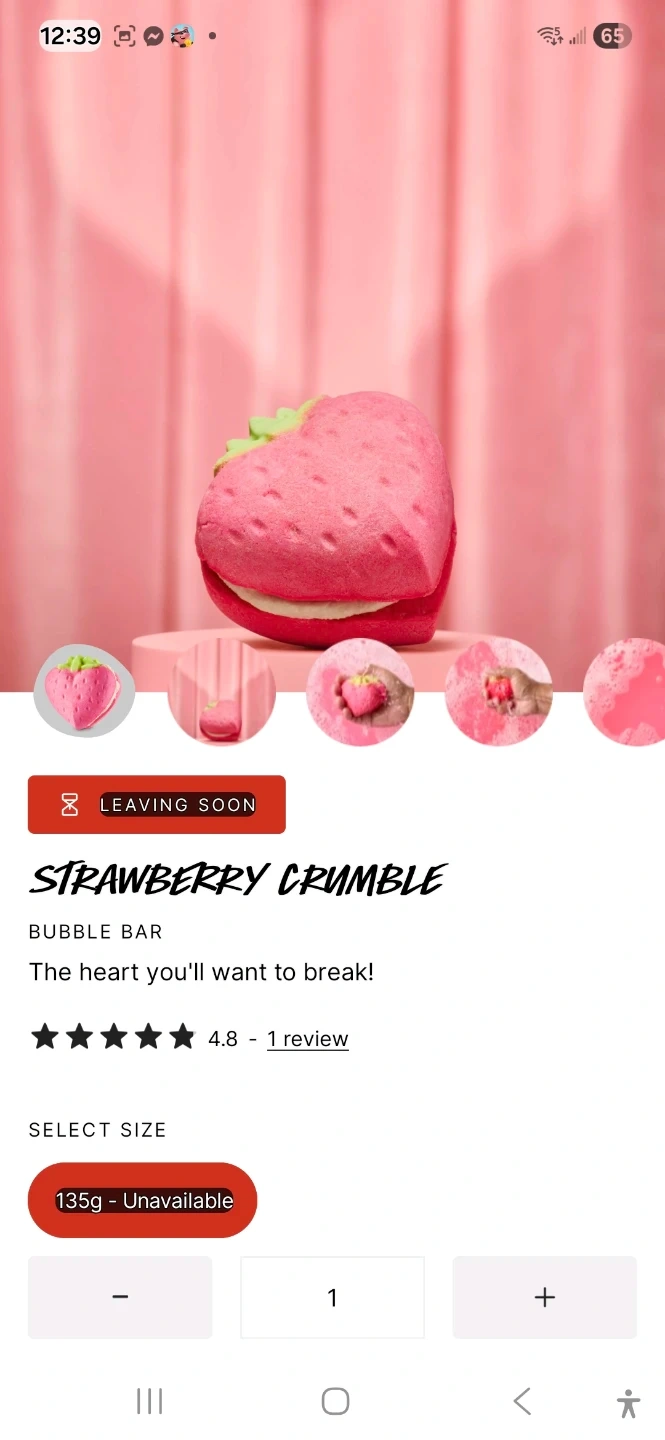The width and height of the screenshot is (665, 1440).
Task: Tap the quantity field showing 1
Action: [332, 1297]
